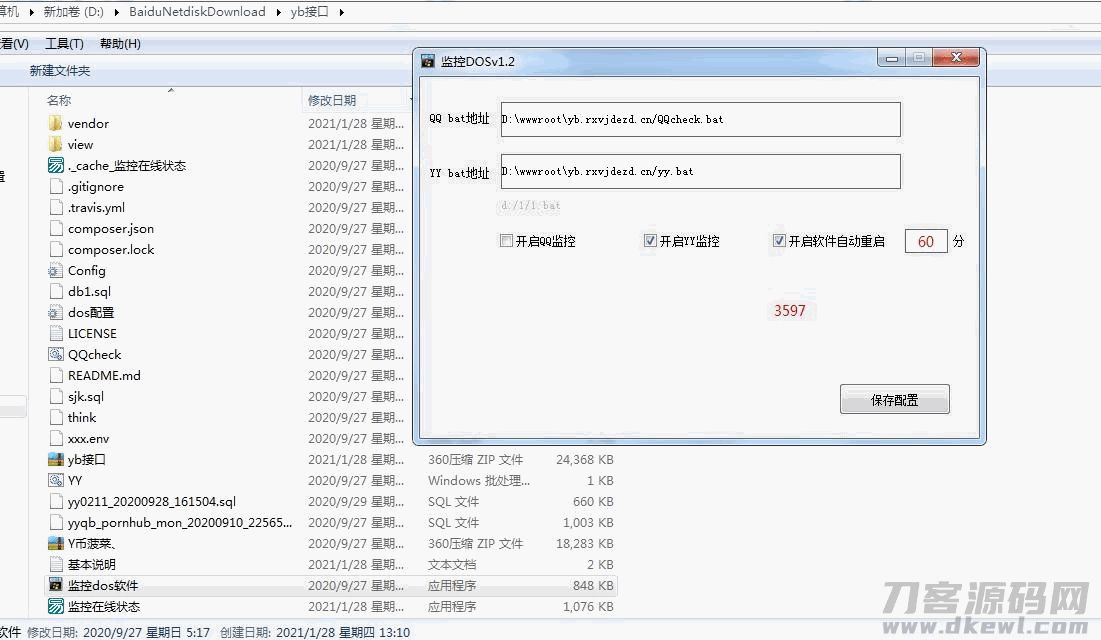Disable the 开启YY监控 checkbox
Screen dimensions: 1101x640
pyautogui.click(x=651, y=241)
